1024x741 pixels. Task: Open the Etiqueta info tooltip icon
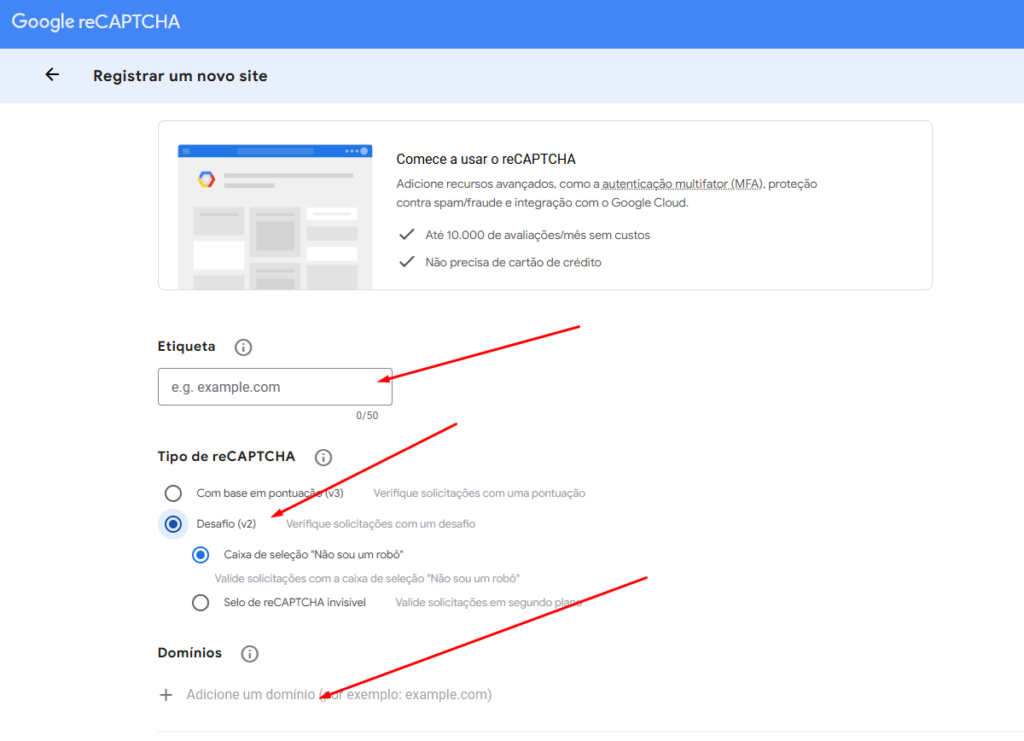[x=242, y=346]
